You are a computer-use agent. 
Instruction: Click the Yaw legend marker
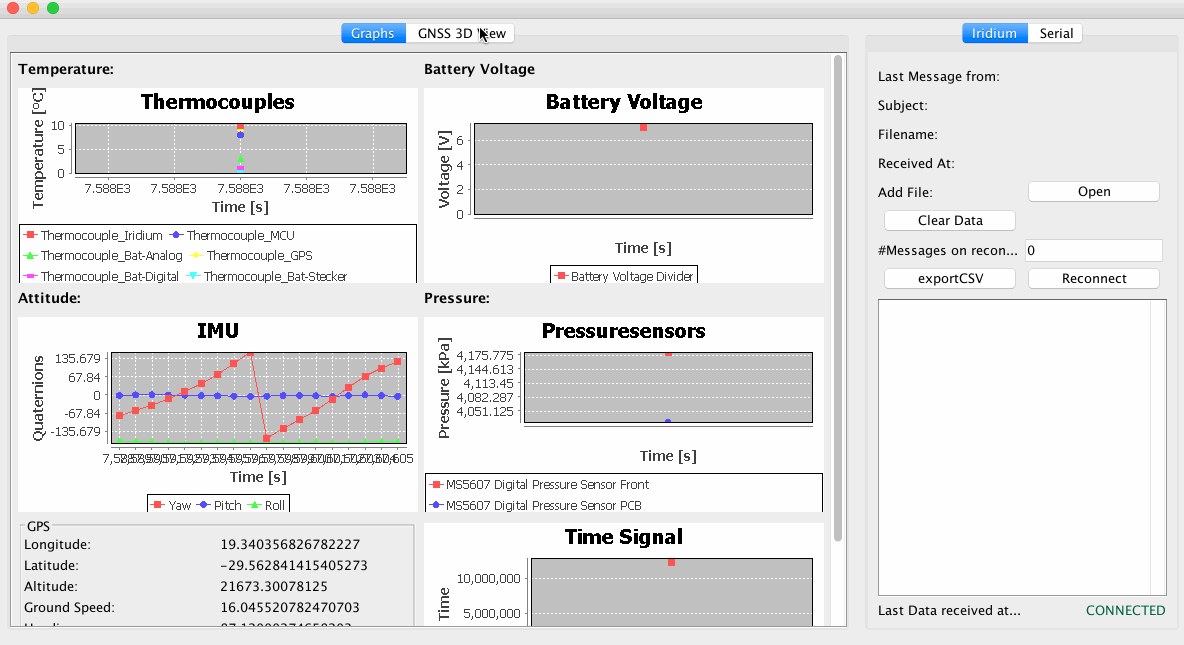coord(158,505)
